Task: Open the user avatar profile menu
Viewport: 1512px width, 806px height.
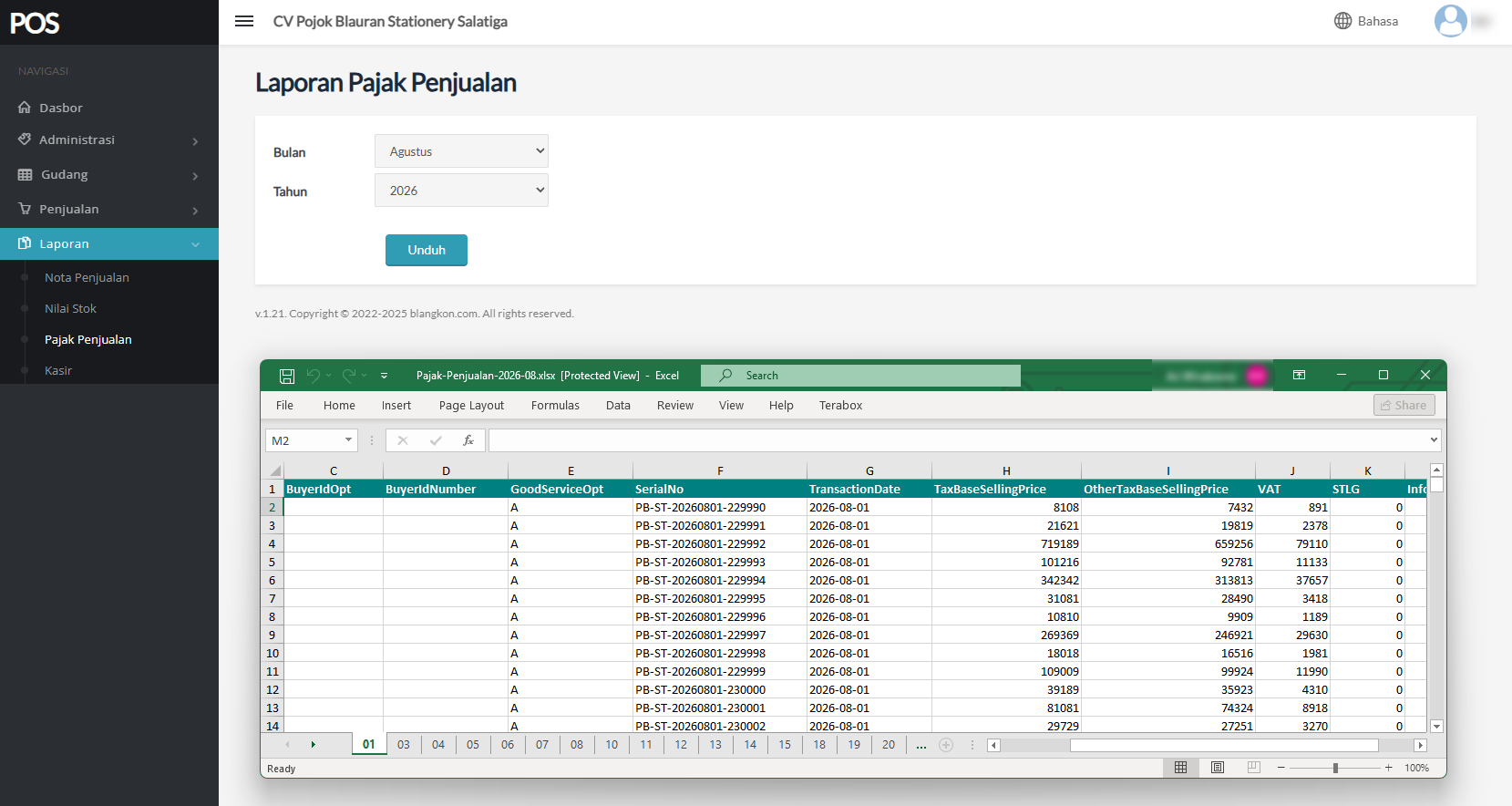Action: [1450, 21]
